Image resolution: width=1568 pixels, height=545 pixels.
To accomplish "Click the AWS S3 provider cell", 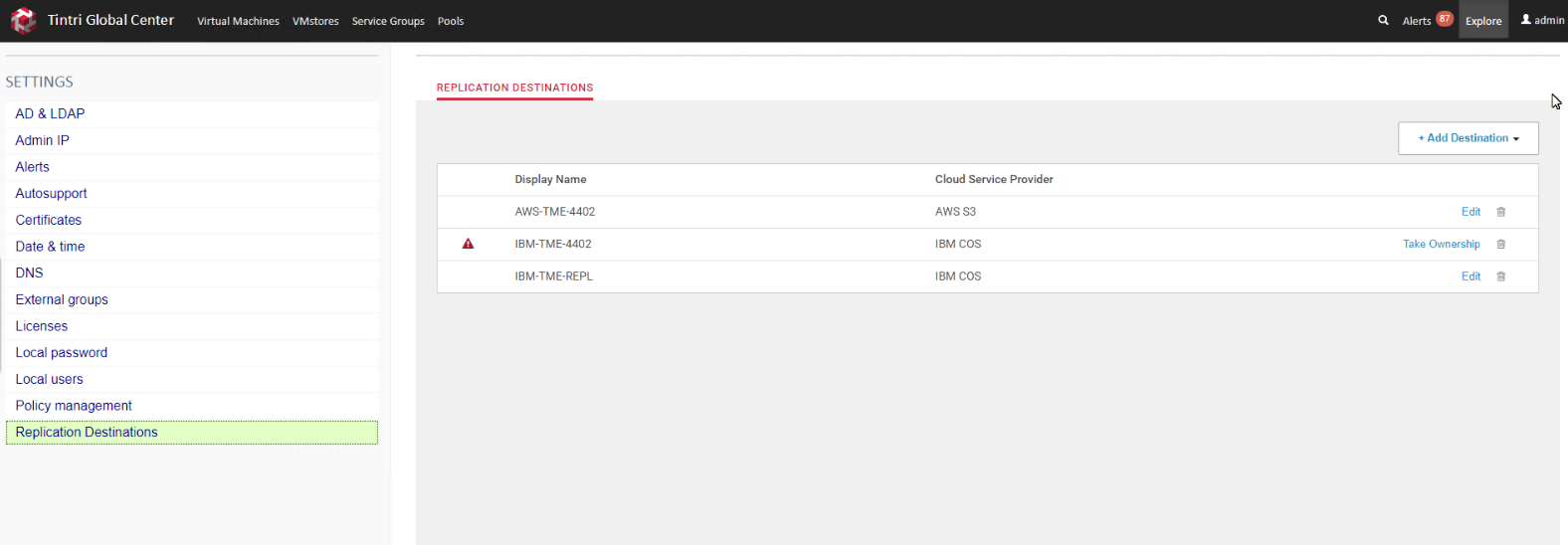I will pos(955,212).
